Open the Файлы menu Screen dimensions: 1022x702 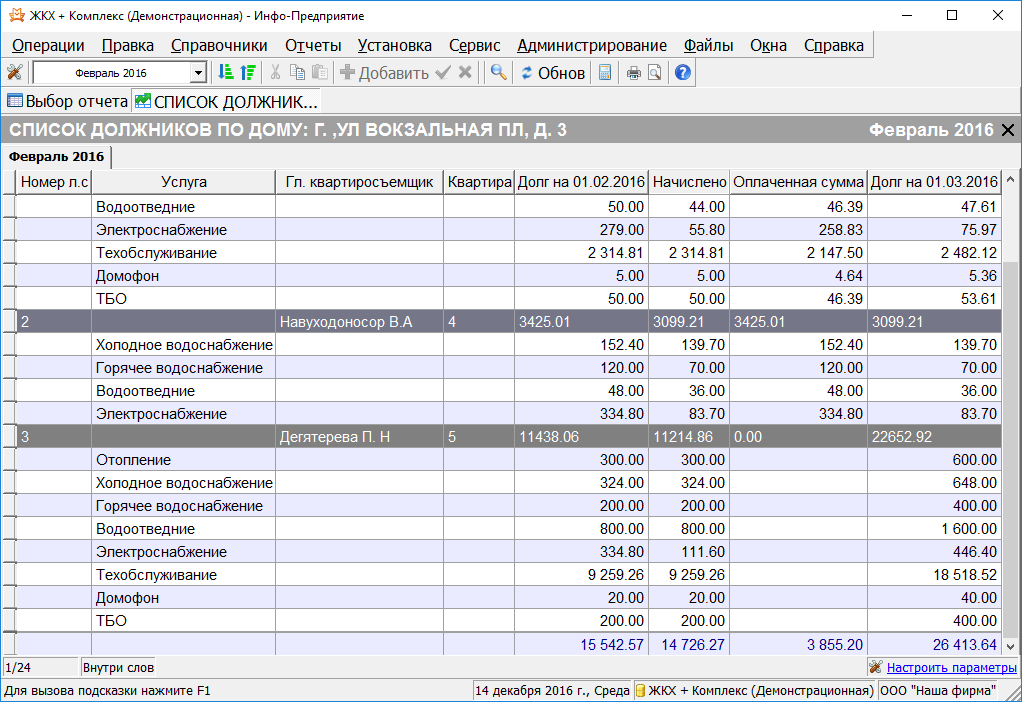click(708, 46)
